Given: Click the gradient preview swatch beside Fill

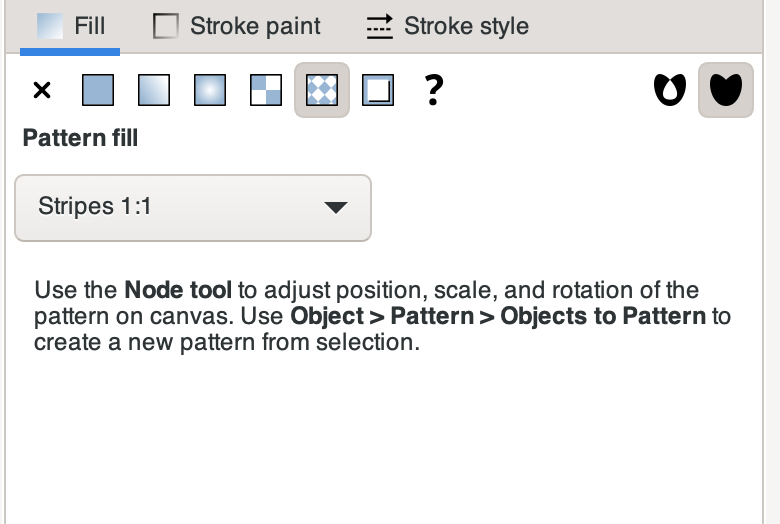Looking at the screenshot, I should click(x=50, y=26).
